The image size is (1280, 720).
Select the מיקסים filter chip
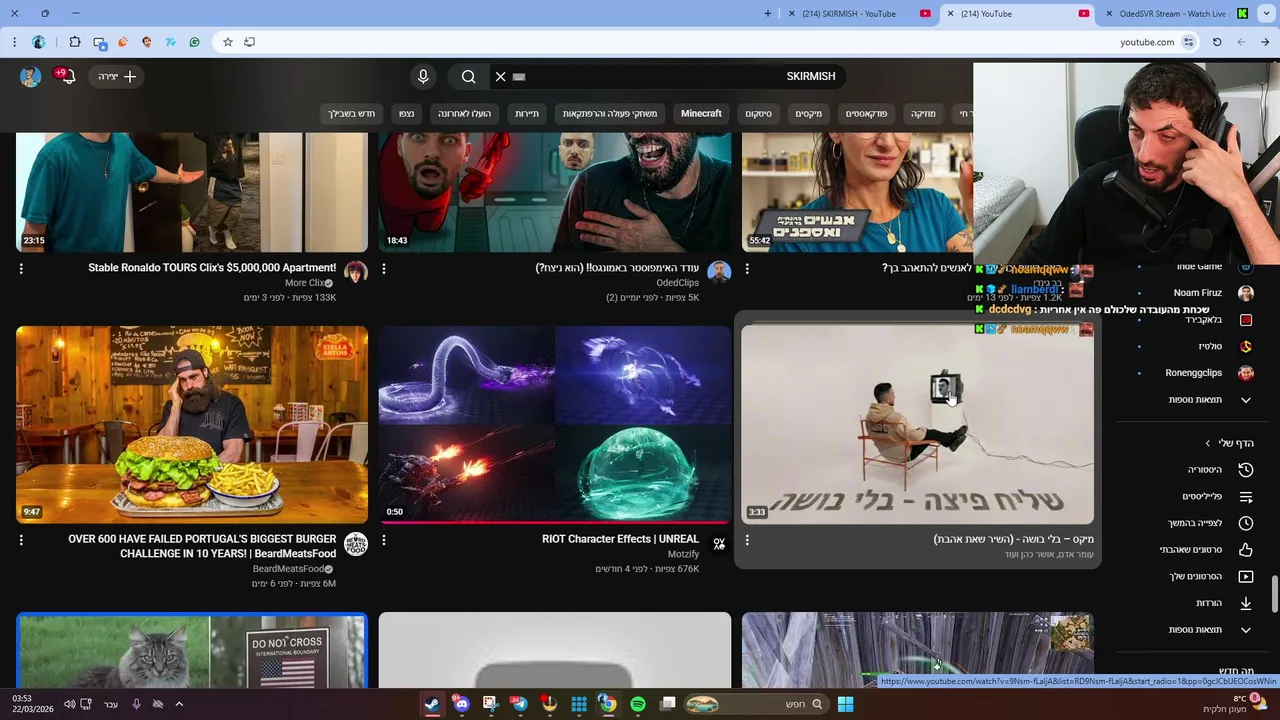coord(808,114)
